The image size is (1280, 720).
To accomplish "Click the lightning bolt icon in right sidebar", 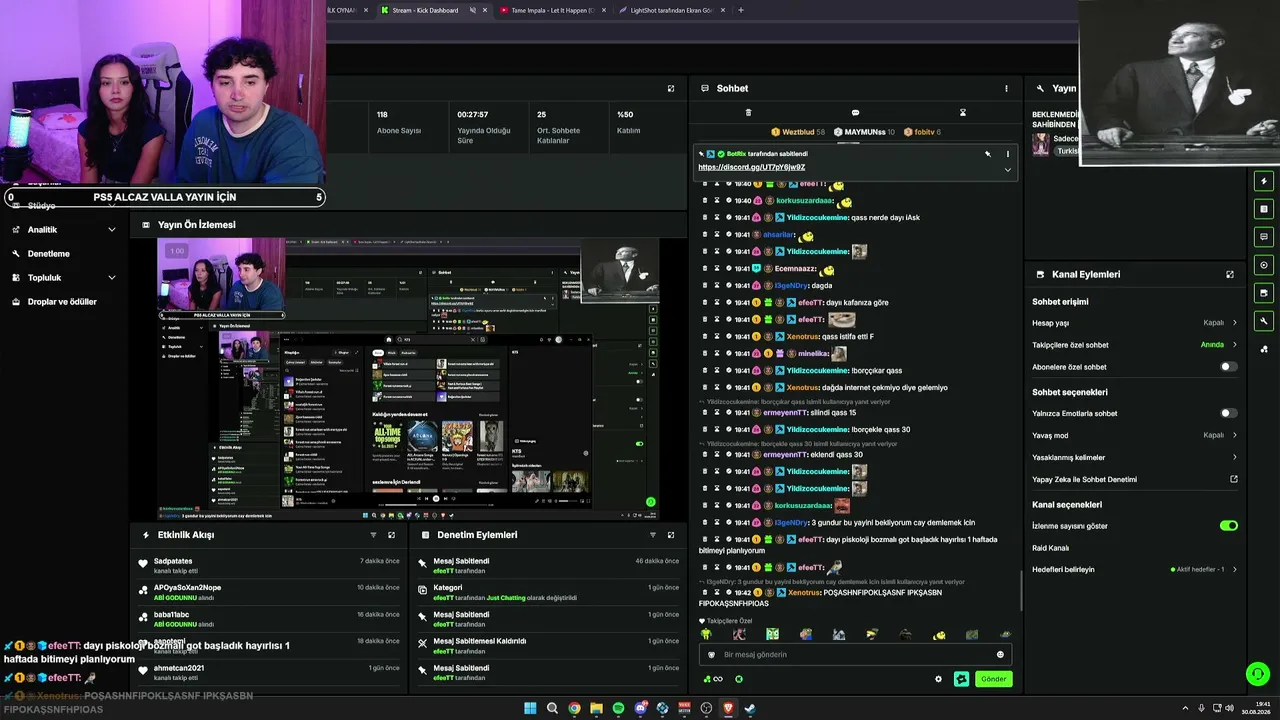I will pyautogui.click(x=1265, y=181).
